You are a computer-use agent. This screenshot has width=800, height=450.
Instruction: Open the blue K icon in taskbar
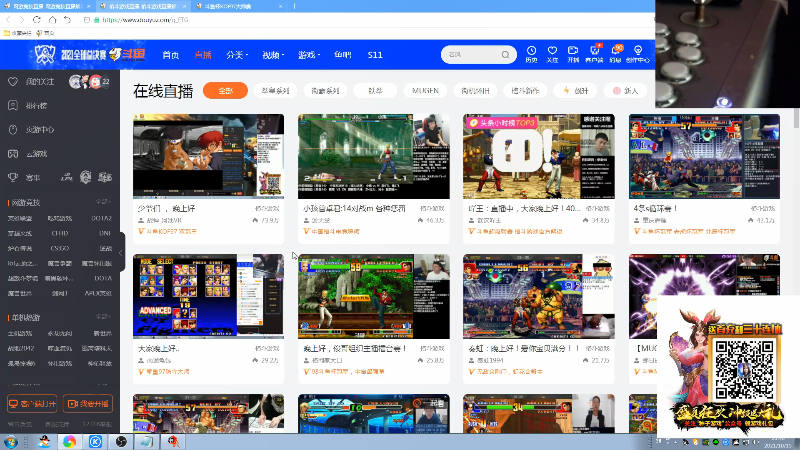tap(95, 441)
